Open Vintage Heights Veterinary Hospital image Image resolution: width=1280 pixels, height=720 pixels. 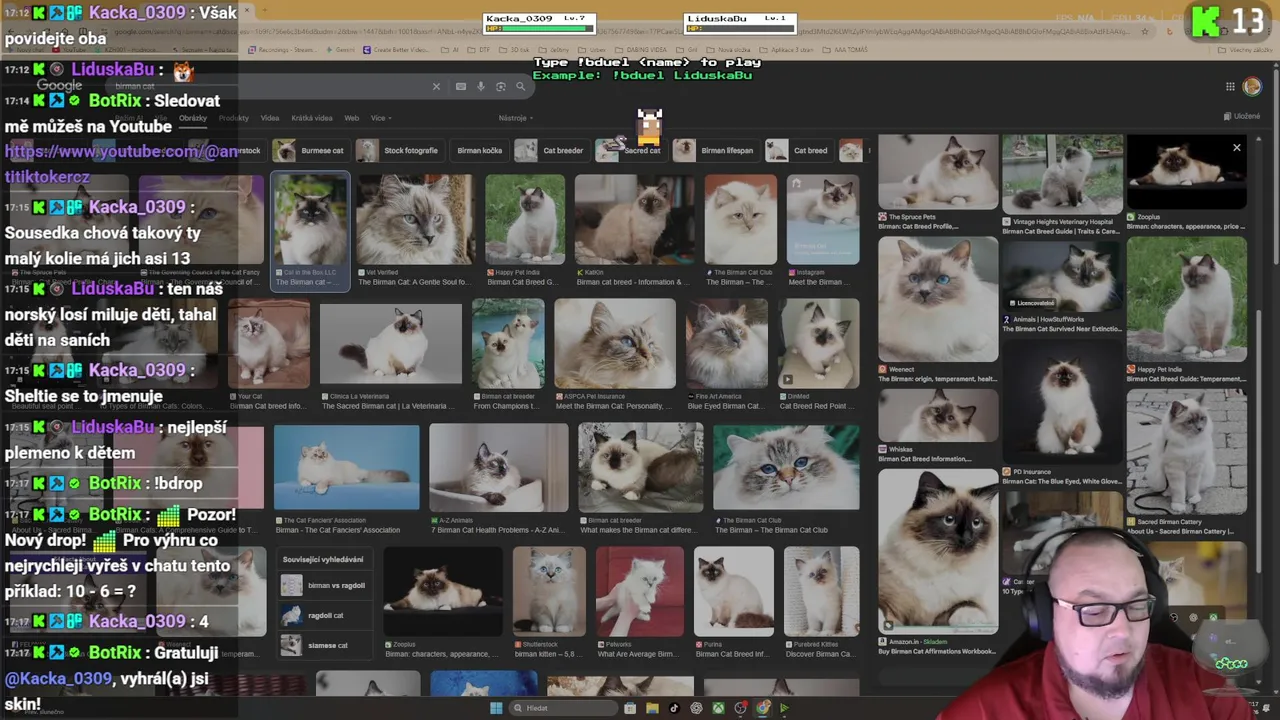tap(1062, 174)
